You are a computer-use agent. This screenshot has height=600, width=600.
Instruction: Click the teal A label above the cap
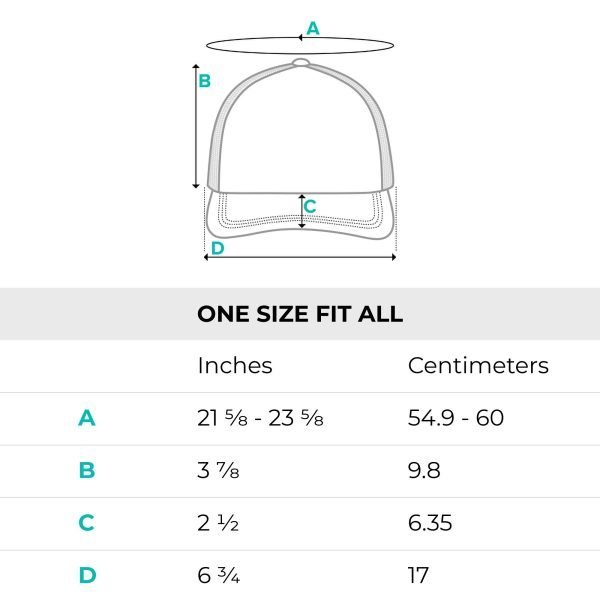coord(312,28)
